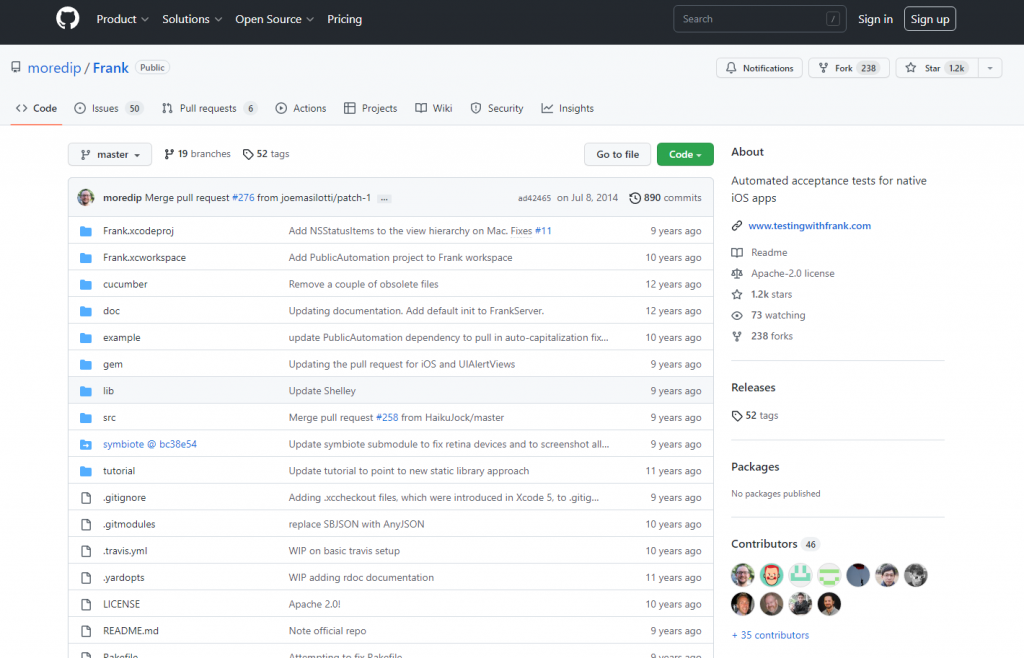Click the commit history clock icon
Screen dimensions: 1024x658
pos(634,198)
